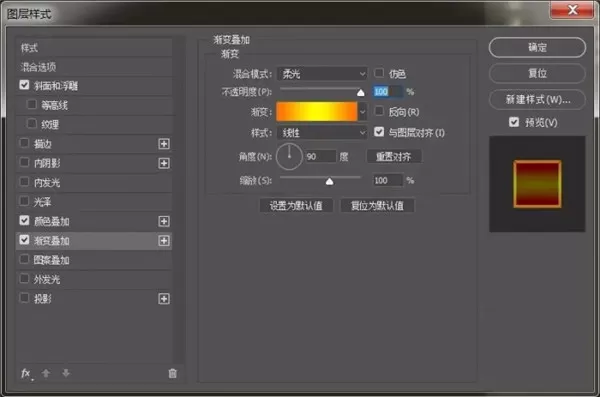The image size is (600, 397).
Task: Click the 确定 button
Action: (x=537, y=47)
